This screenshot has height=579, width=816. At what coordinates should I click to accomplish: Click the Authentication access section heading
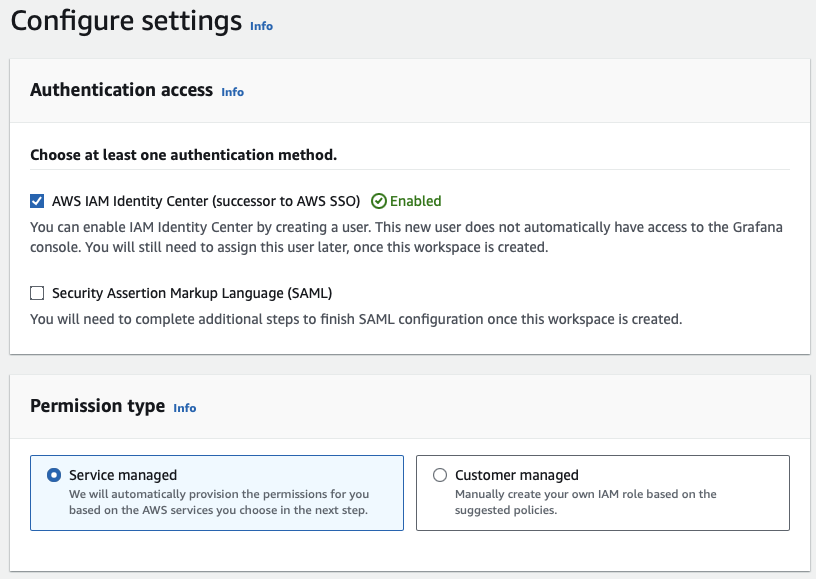(121, 90)
